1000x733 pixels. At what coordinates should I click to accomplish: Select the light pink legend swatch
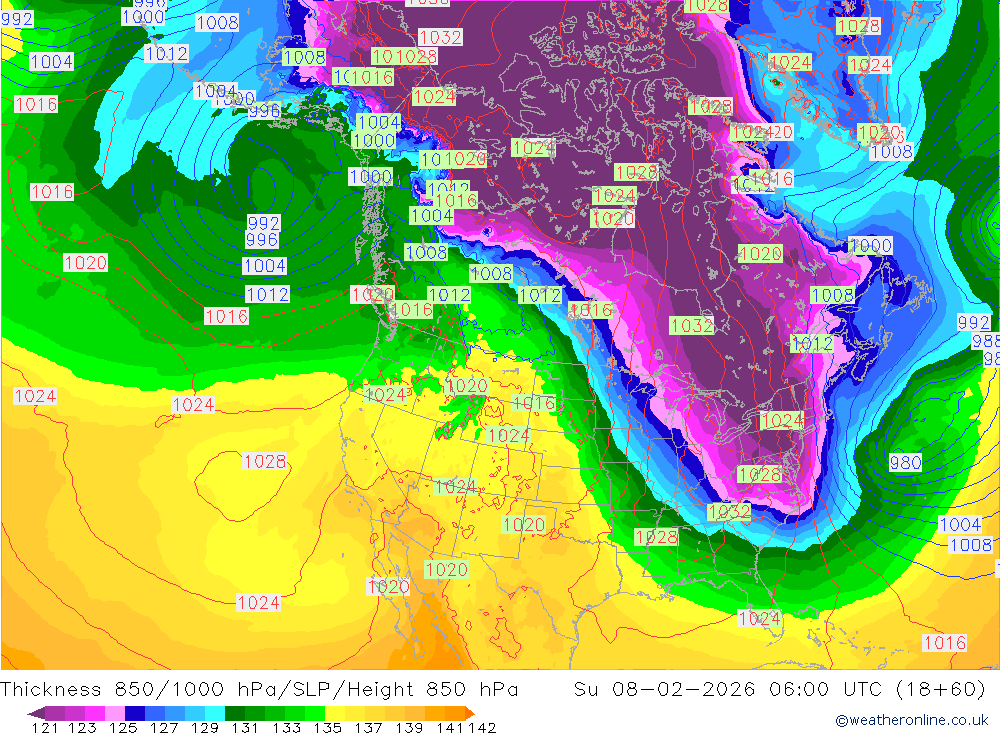pos(115,713)
